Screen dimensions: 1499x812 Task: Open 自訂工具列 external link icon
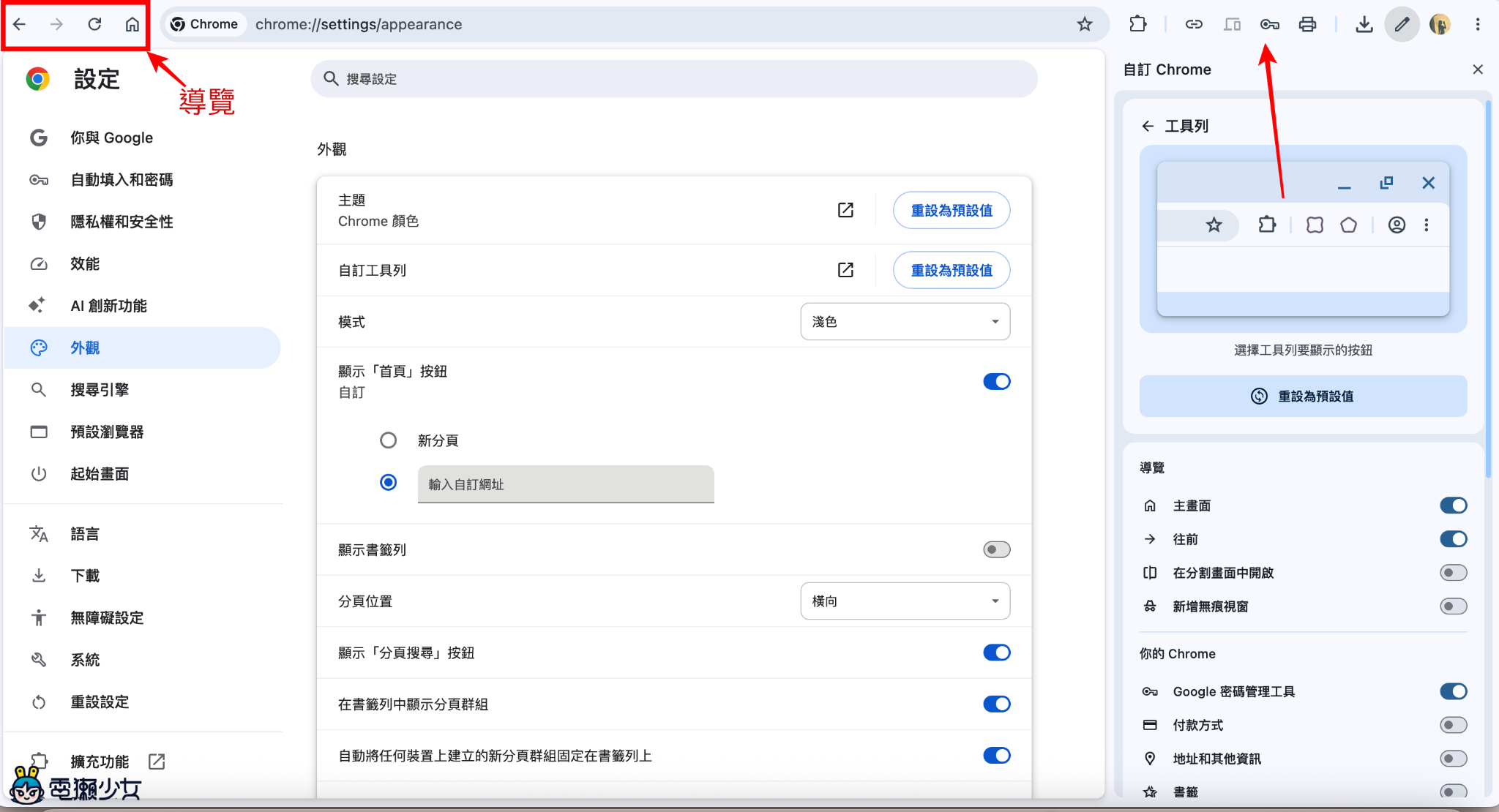(845, 270)
